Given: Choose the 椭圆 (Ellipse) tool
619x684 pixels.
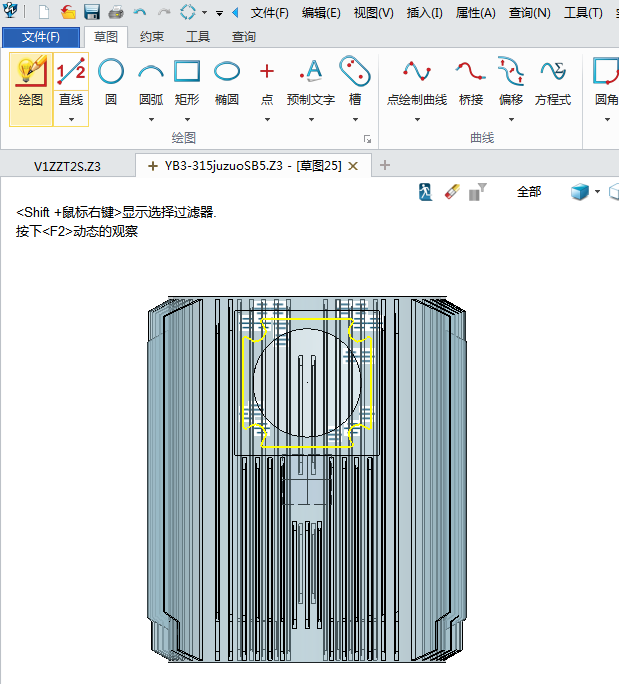Looking at the screenshot, I should pyautogui.click(x=227, y=80).
